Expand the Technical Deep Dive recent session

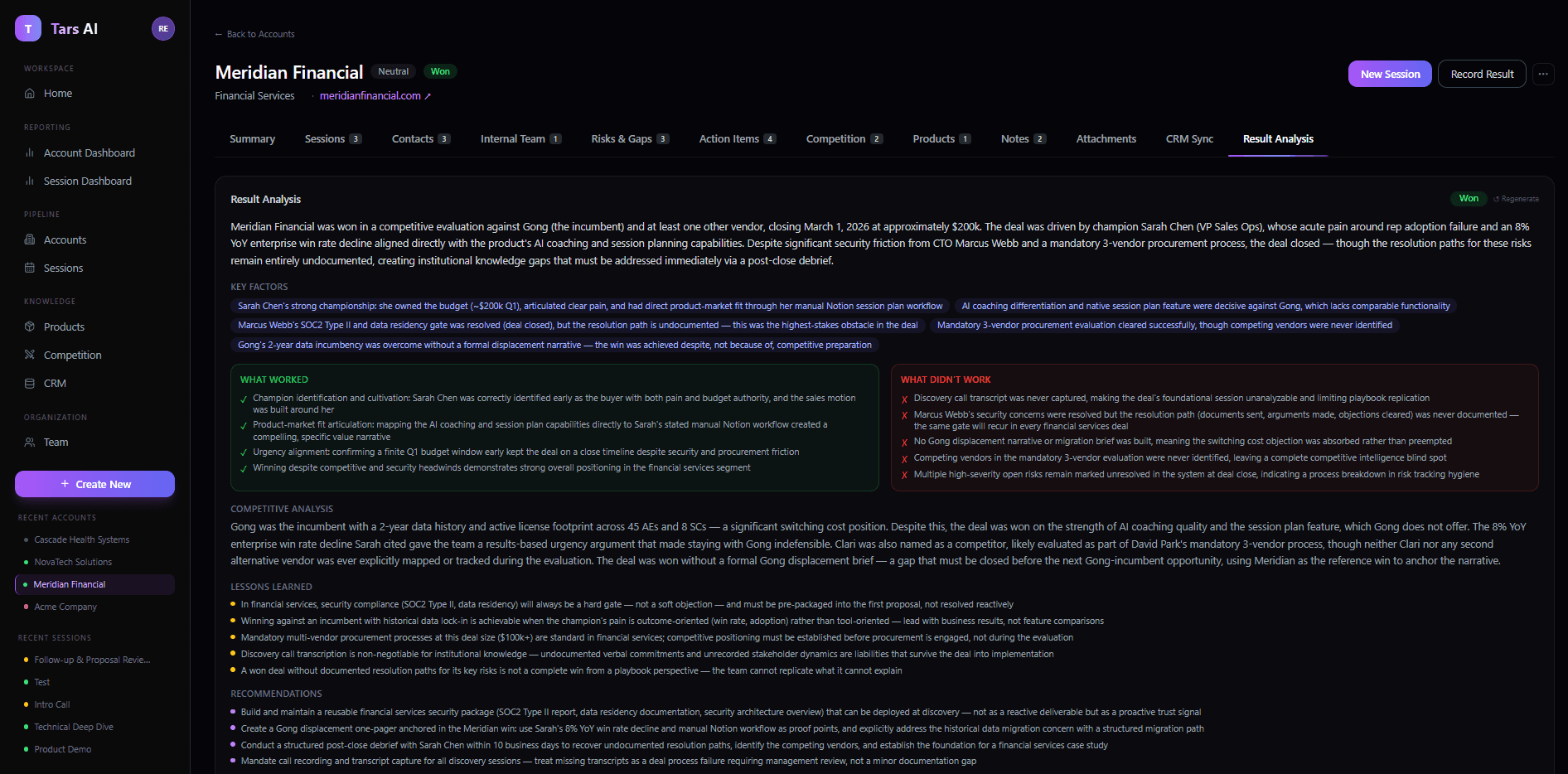[x=73, y=727]
